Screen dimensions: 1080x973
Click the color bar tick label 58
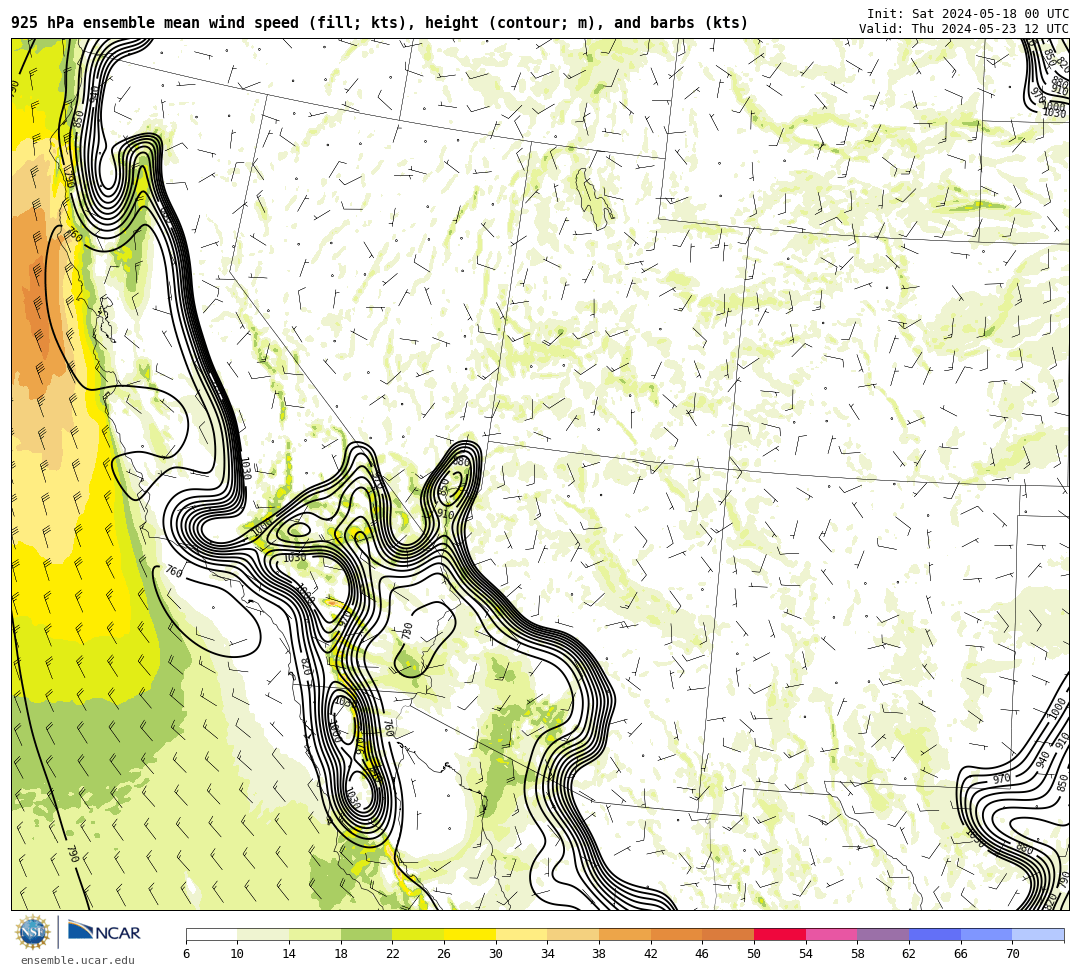[x=857, y=954]
